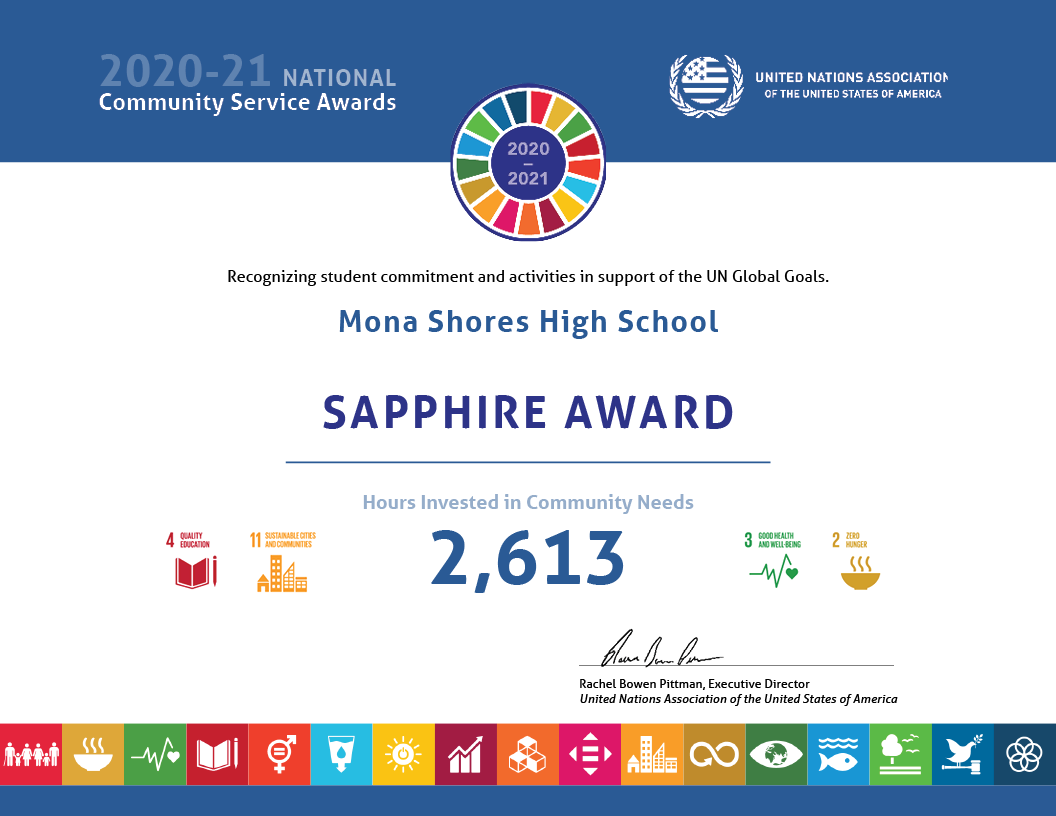Viewport: 1056px width, 816px height.
Task: Select the Gender Equality symbol tile
Action: [x=279, y=754]
